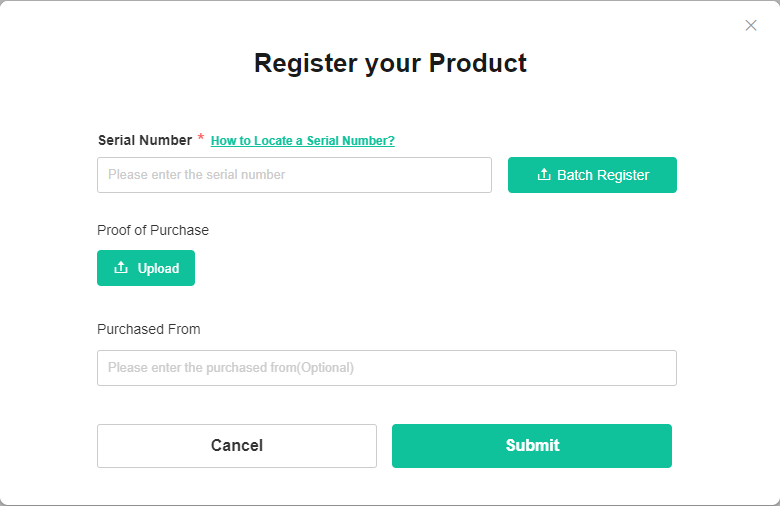This screenshot has height=506, width=780.
Task: Upload a proof of purchase file
Action: (146, 268)
